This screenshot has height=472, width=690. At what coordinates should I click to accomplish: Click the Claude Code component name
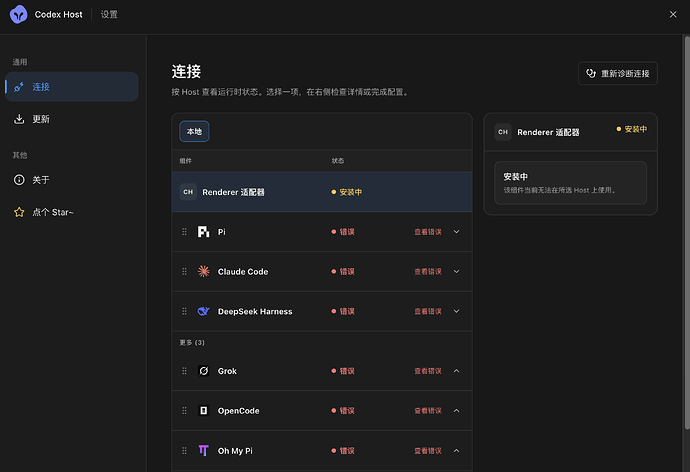pos(243,271)
